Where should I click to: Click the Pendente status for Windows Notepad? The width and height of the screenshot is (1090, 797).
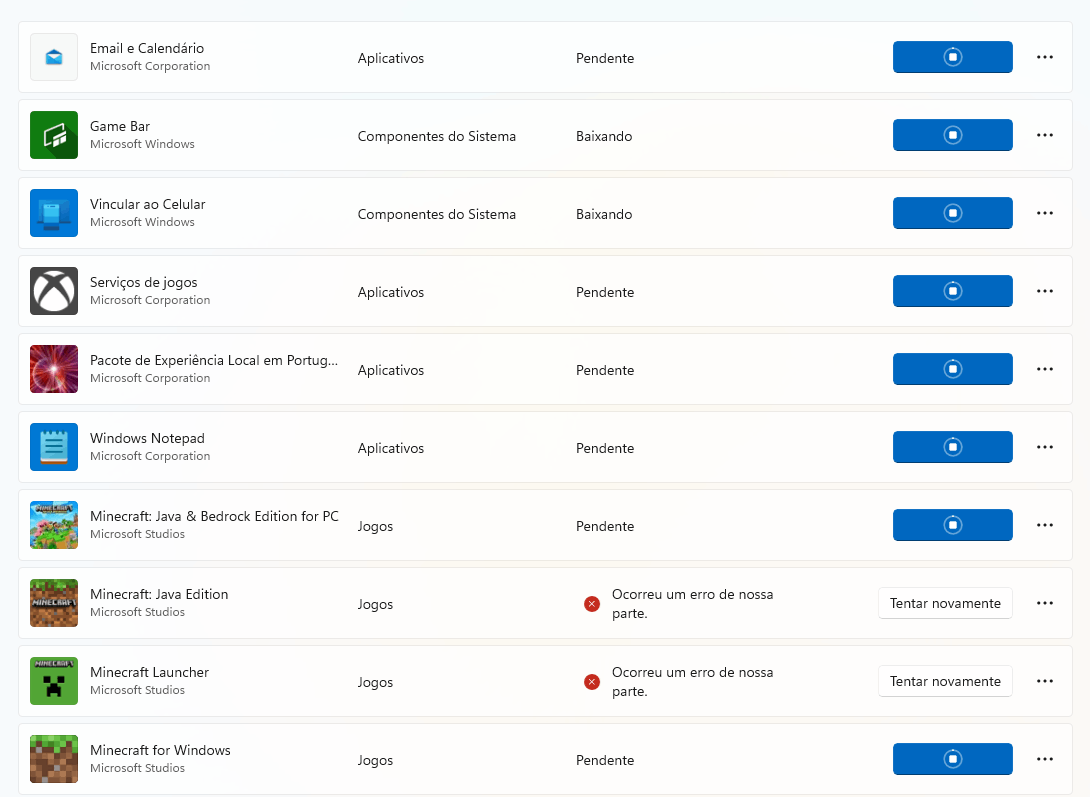605,448
